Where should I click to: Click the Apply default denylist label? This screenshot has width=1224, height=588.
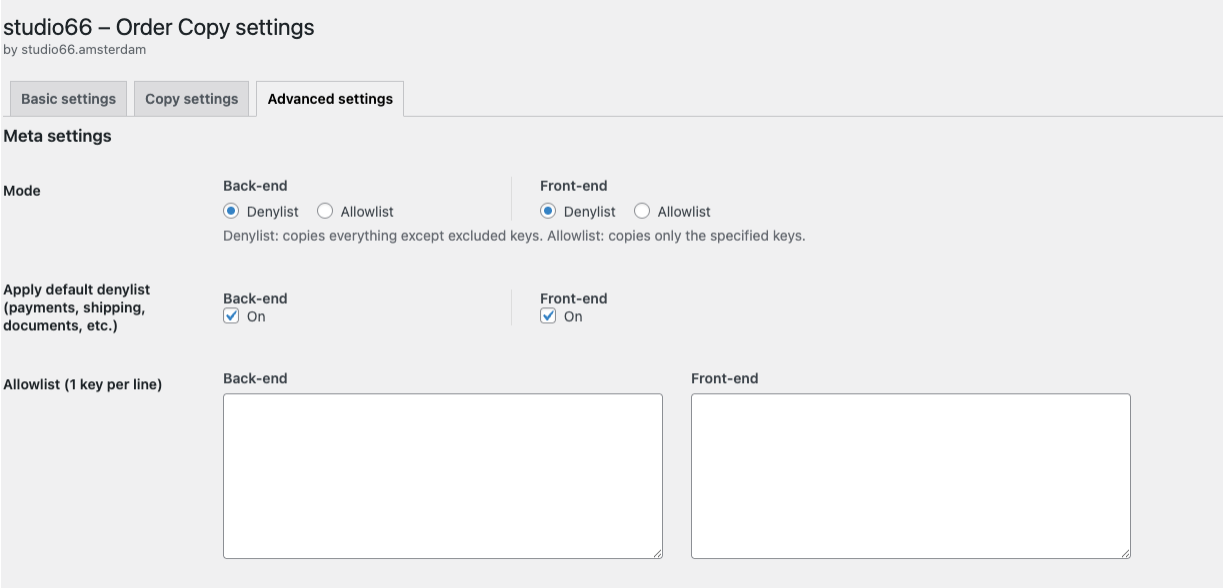click(x=76, y=307)
